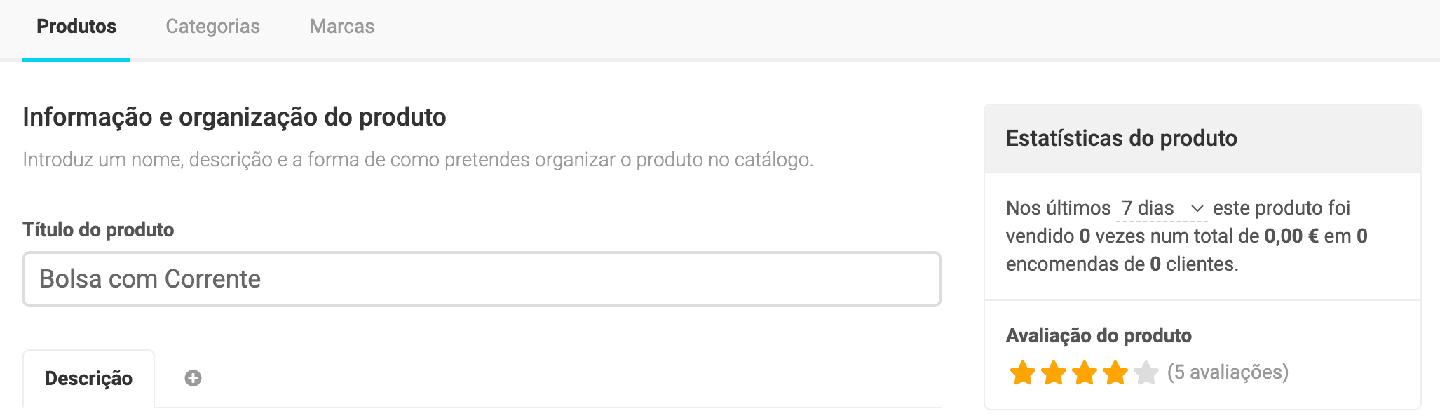
Task: Click the first rating star
Action: (1021, 374)
